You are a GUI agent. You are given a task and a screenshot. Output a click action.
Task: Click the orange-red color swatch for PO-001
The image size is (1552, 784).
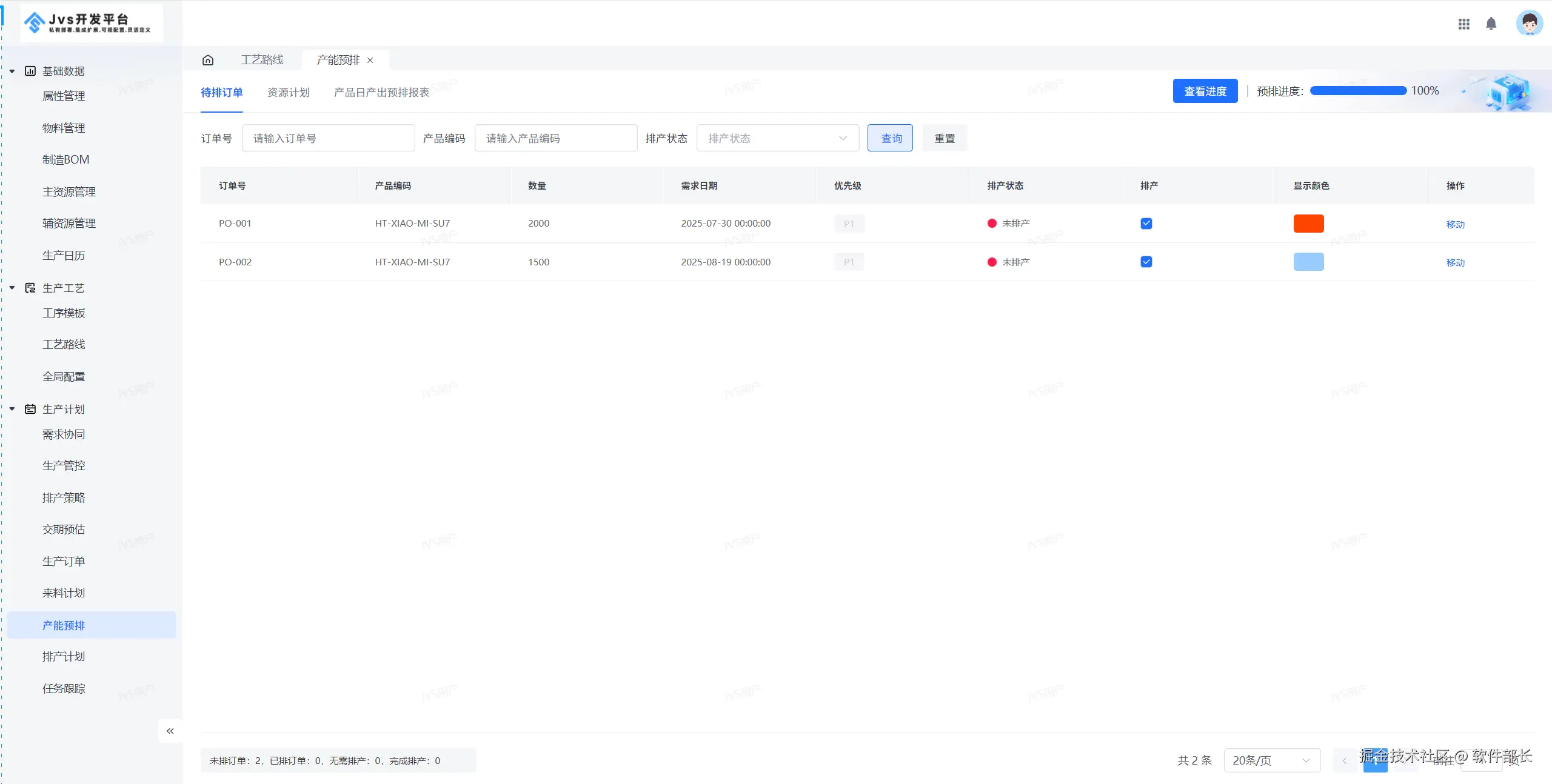tap(1308, 224)
